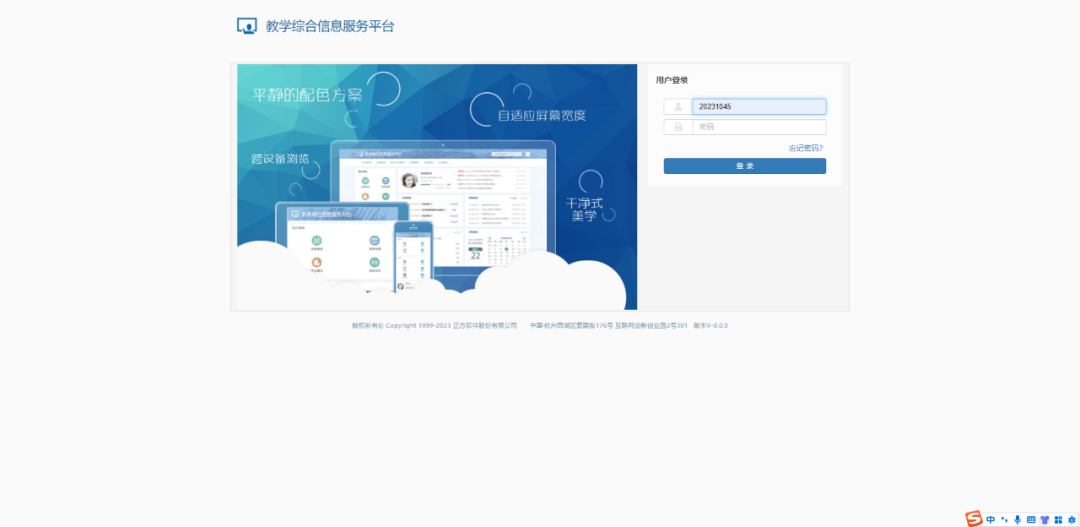1080x527 pixels.
Task: Click the 密码 password input field
Action: tap(758, 127)
